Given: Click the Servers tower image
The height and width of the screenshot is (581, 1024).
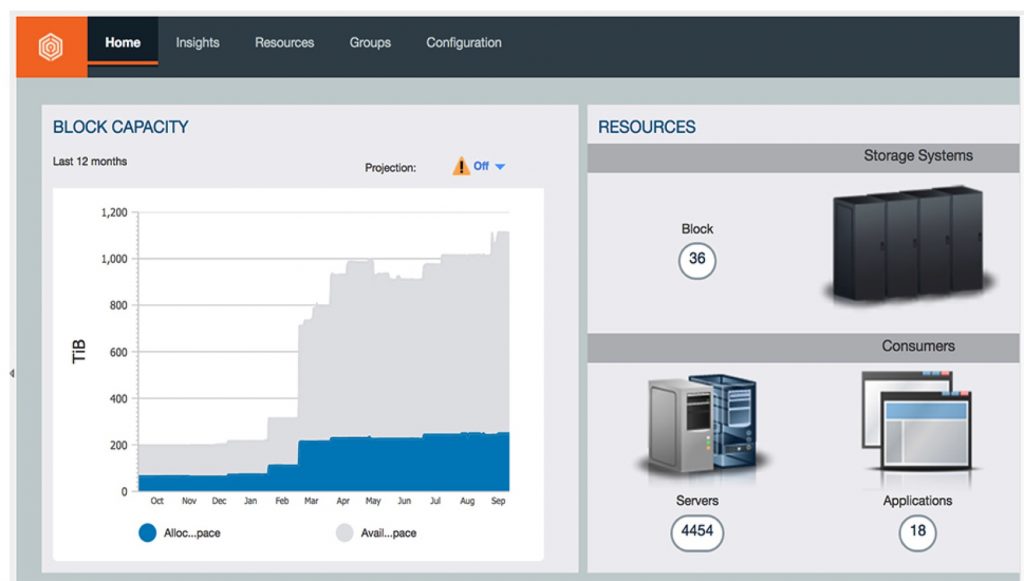Looking at the screenshot, I should point(703,423).
